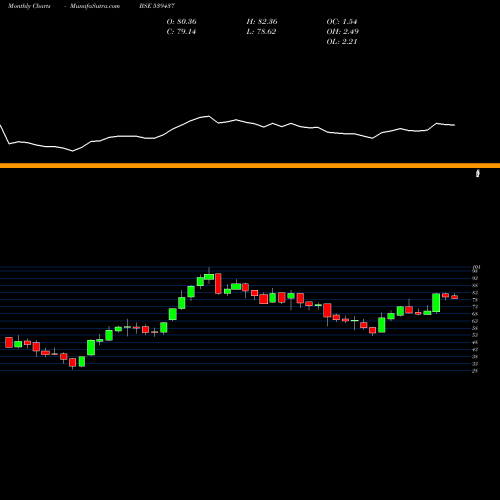The height and width of the screenshot is (500, 500).
Task: Select the open value 'O: 80.36'
Action: [x=181, y=22]
